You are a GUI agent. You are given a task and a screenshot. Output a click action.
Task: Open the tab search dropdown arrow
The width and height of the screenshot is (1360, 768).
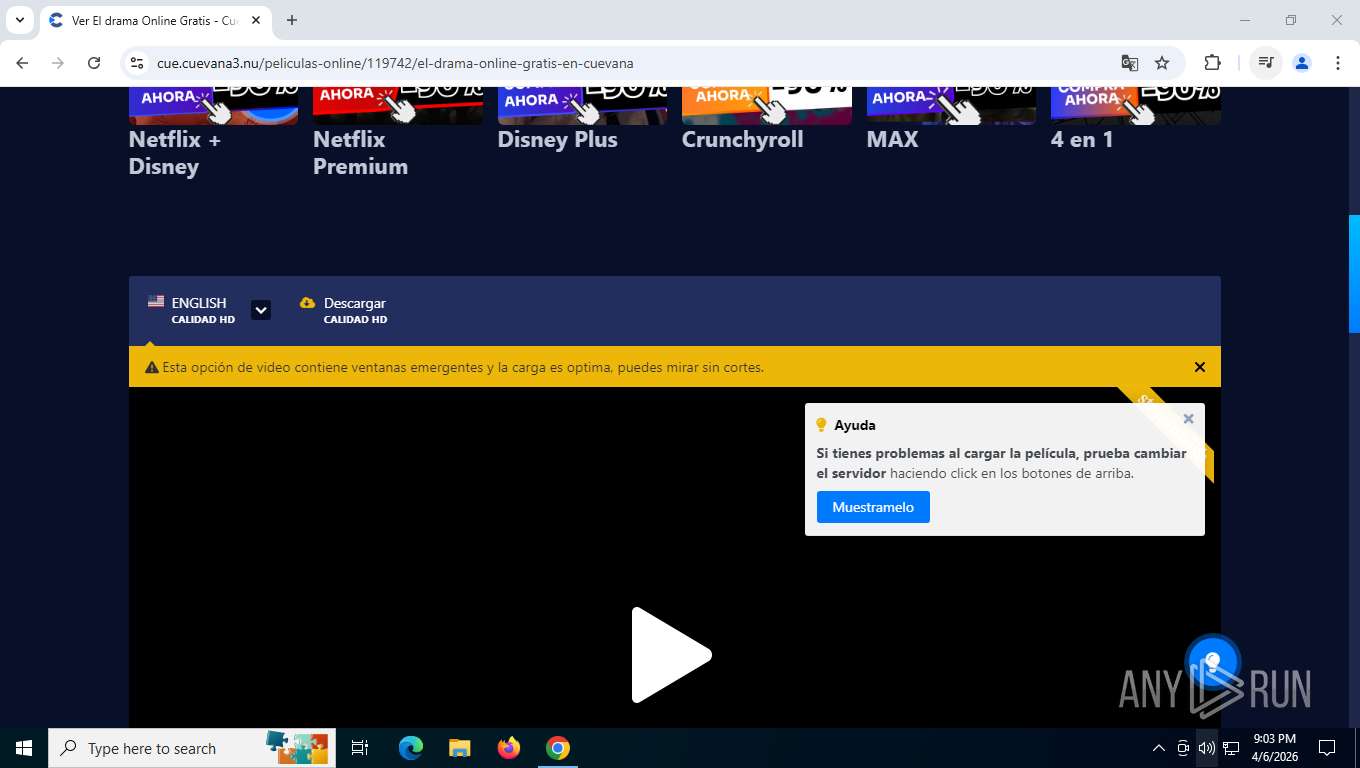(x=20, y=20)
